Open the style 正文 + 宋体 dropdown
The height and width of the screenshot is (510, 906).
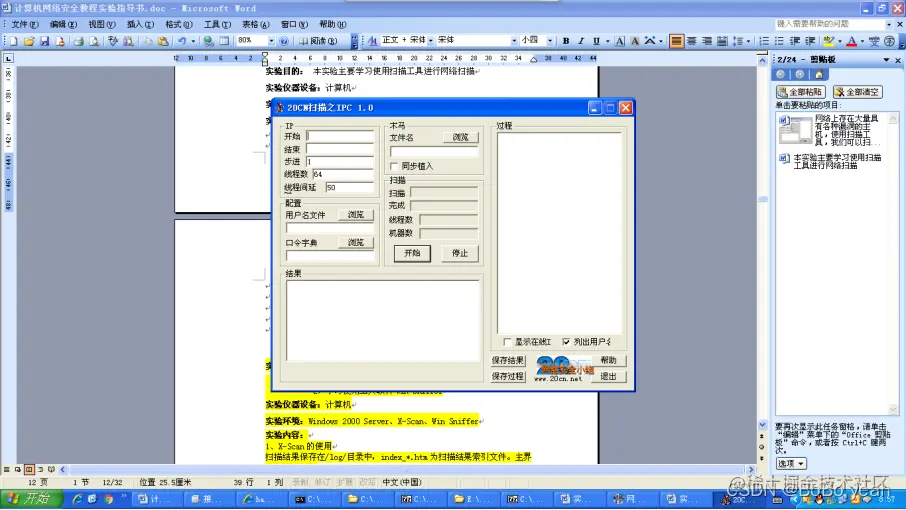(x=430, y=40)
